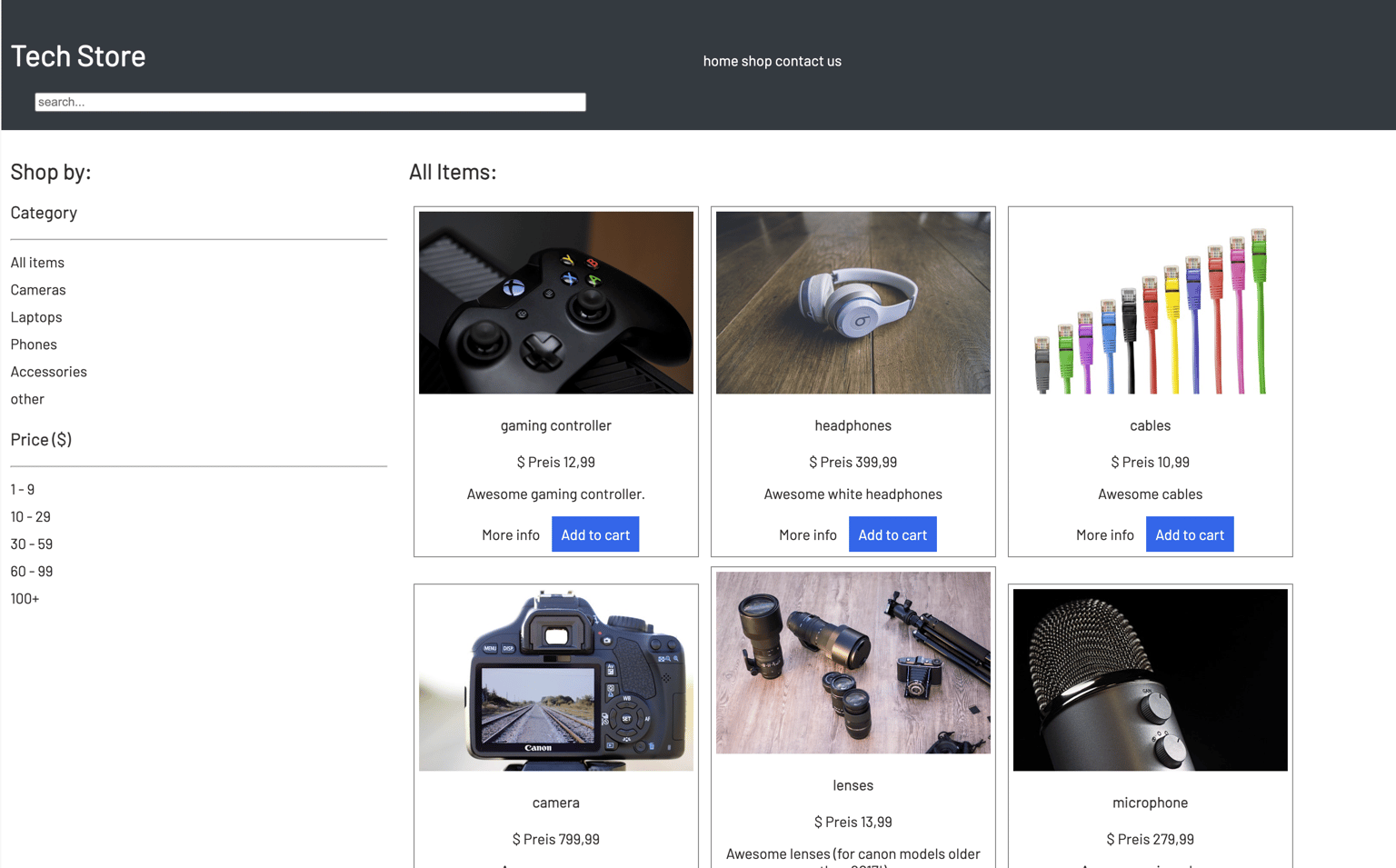Open the camera product image
This screenshot has width=1396, height=868.
(556, 680)
